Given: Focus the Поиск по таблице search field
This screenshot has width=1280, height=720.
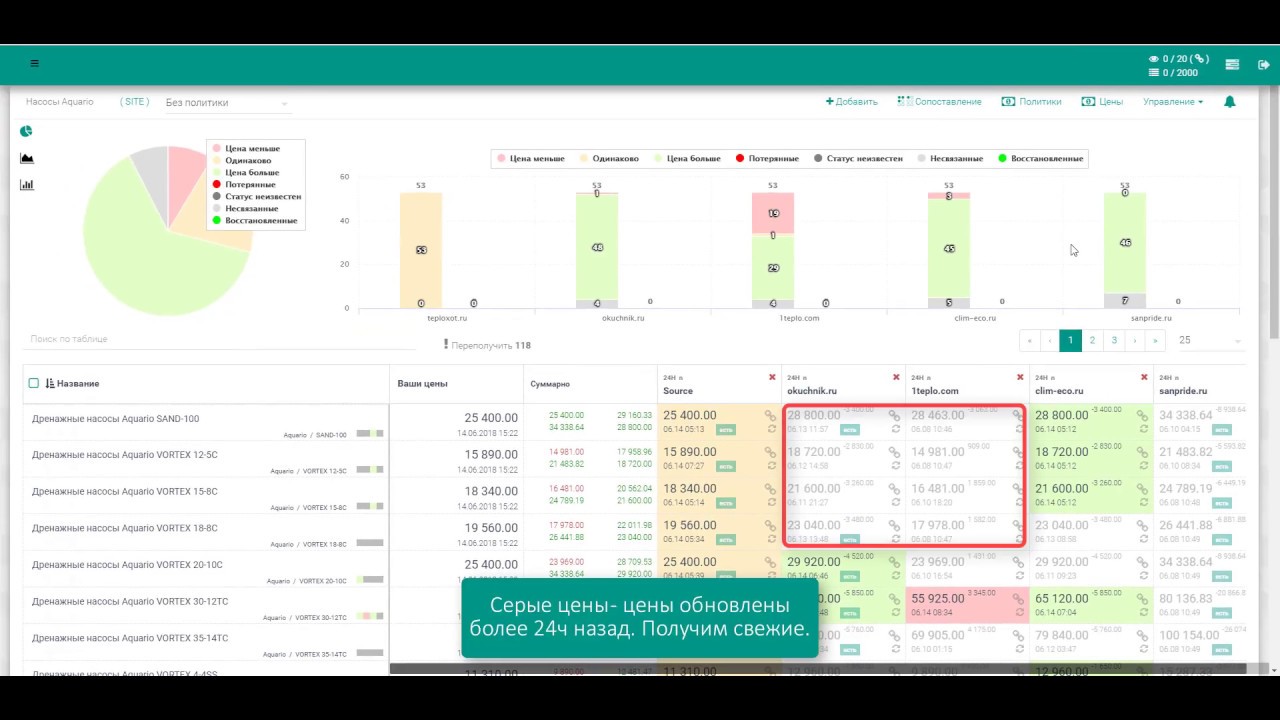Looking at the screenshot, I should [x=220, y=339].
